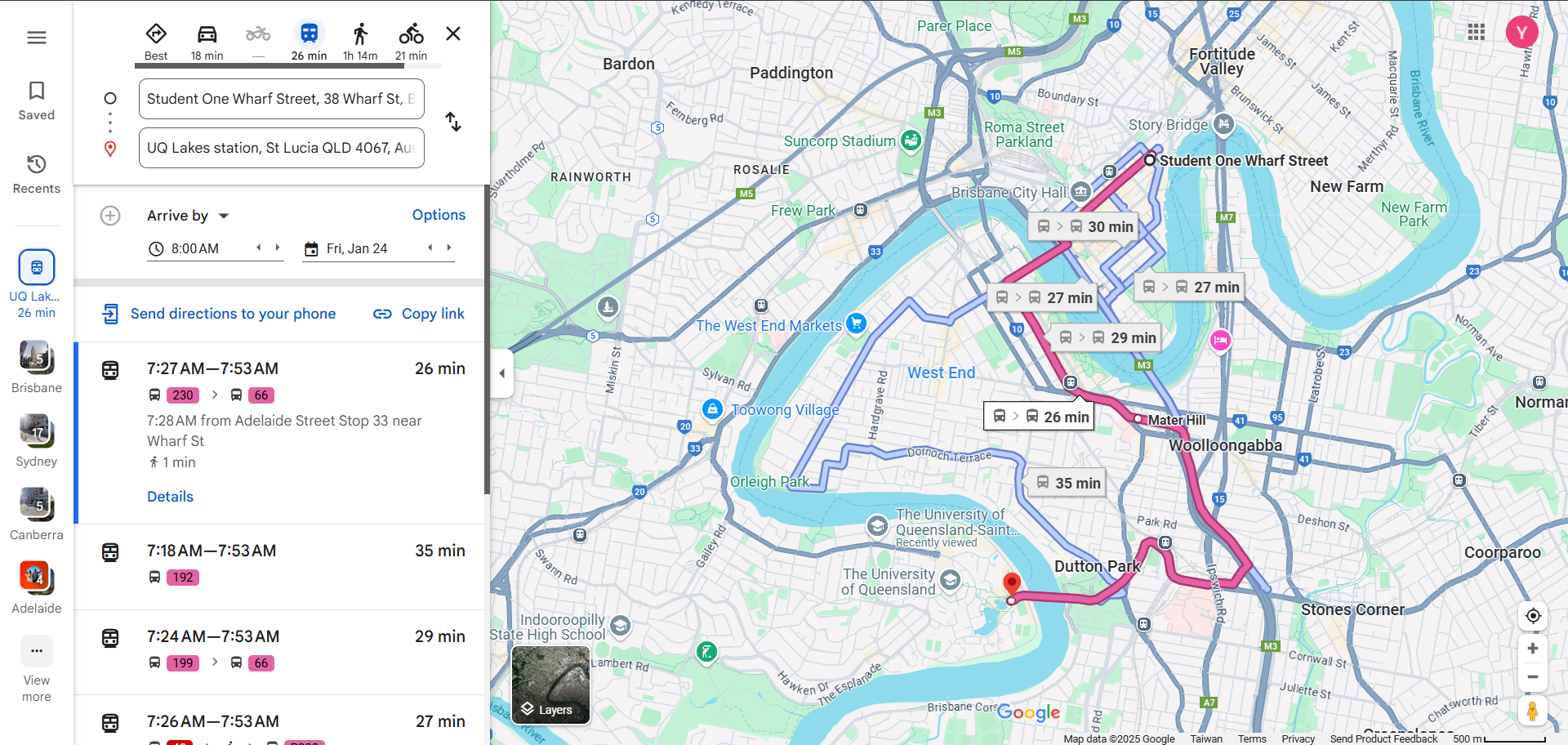Image resolution: width=1568 pixels, height=745 pixels.
Task: Click the Options link
Action: pyautogui.click(x=439, y=215)
